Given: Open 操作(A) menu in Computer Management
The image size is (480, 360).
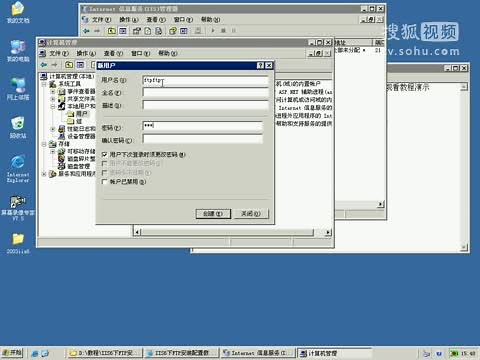Looking at the screenshot, I should 86,53.
